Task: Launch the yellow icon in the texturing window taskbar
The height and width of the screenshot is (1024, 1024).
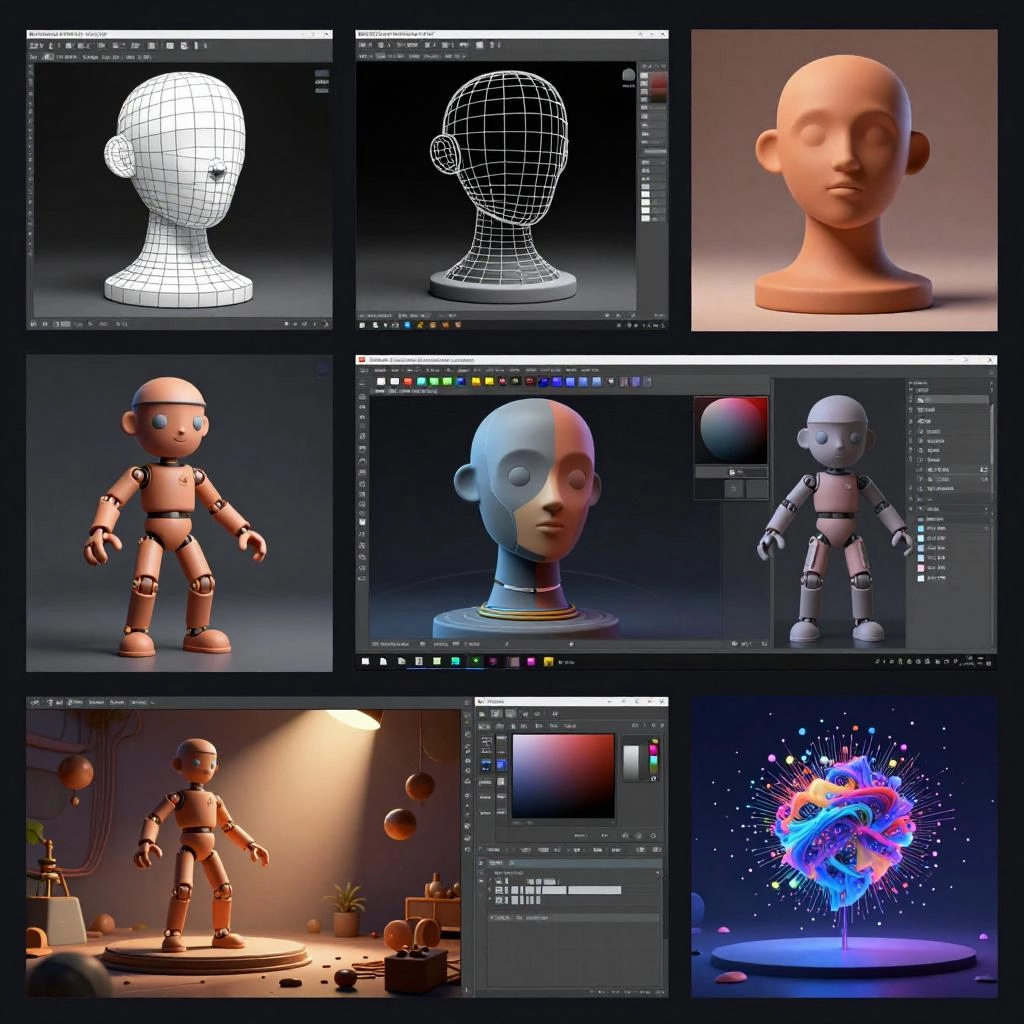Action: point(549,662)
